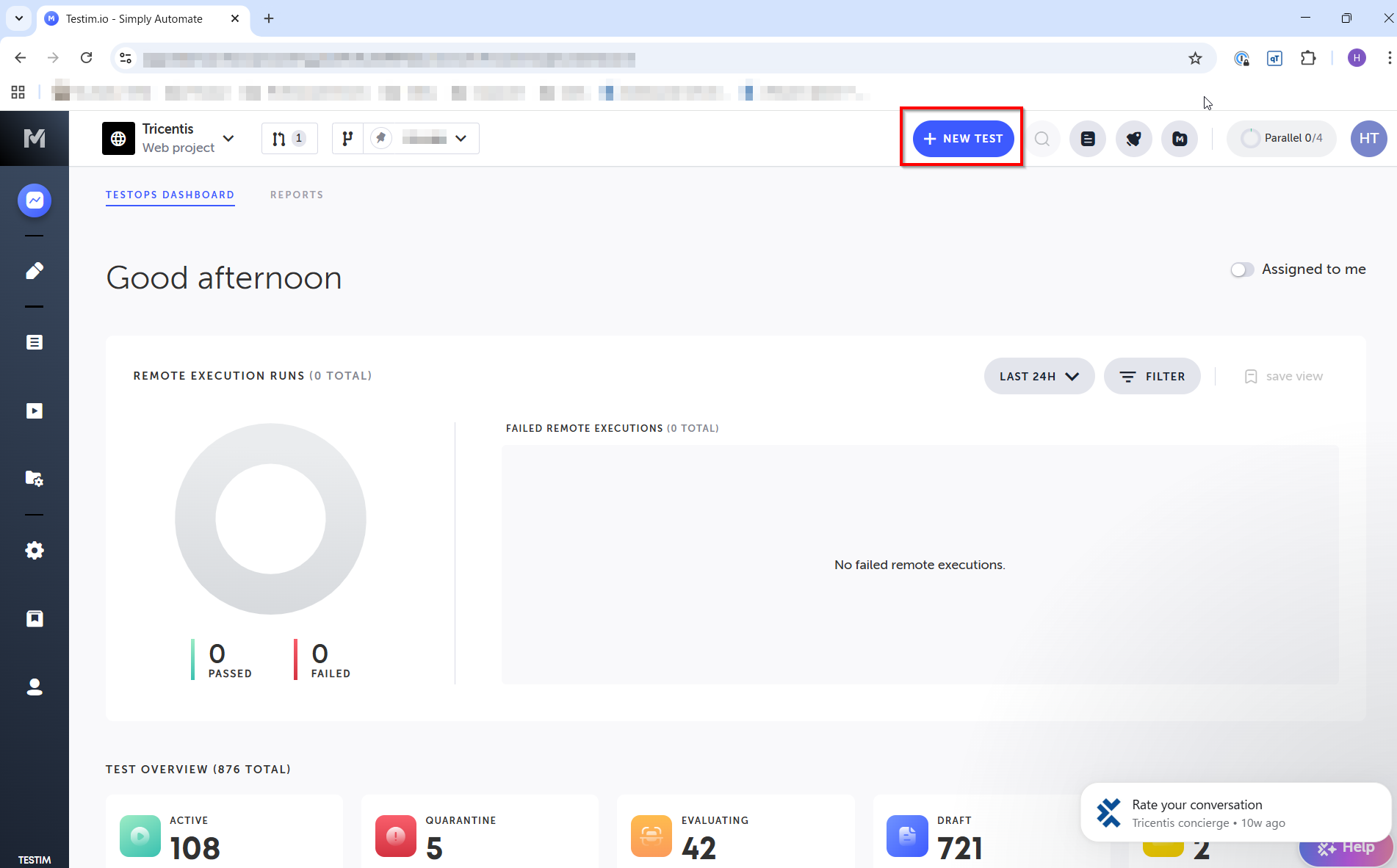Viewport: 1397px width, 868px height.
Task: Click the NEW TEST button
Action: click(x=962, y=138)
